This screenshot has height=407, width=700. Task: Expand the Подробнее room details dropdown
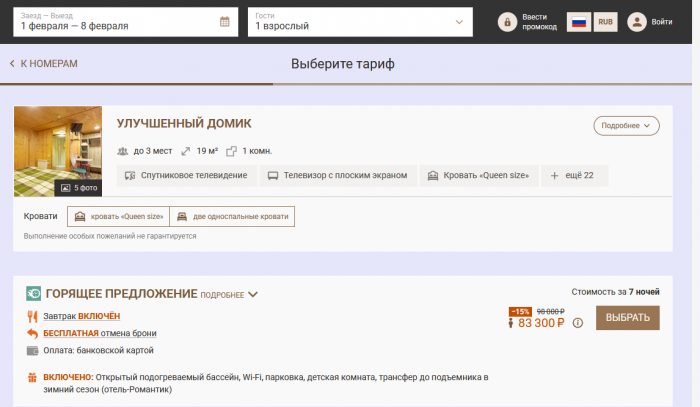[626, 125]
